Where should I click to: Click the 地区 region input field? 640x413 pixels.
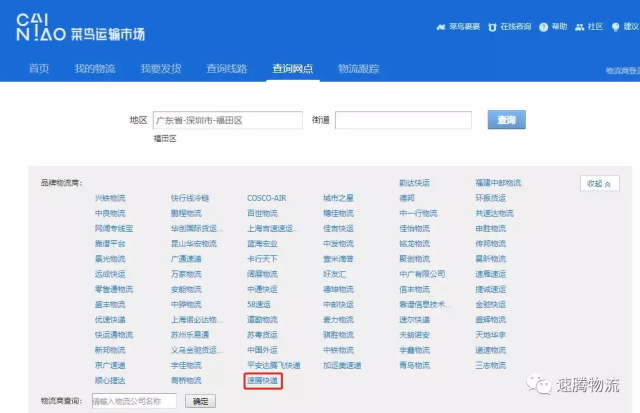click(228, 120)
